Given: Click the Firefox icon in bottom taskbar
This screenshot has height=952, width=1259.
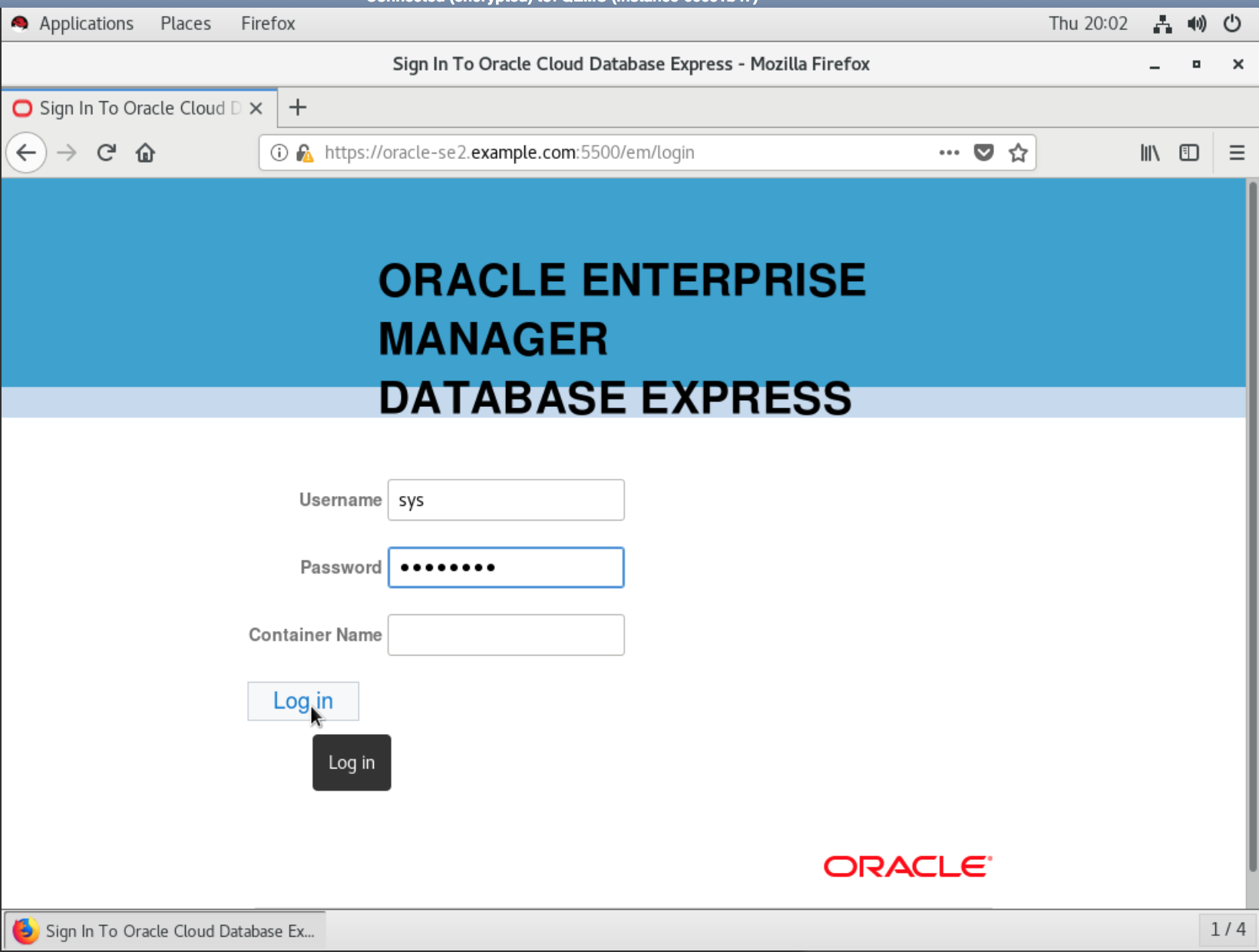Looking at the screenshot, I should 25,931.
